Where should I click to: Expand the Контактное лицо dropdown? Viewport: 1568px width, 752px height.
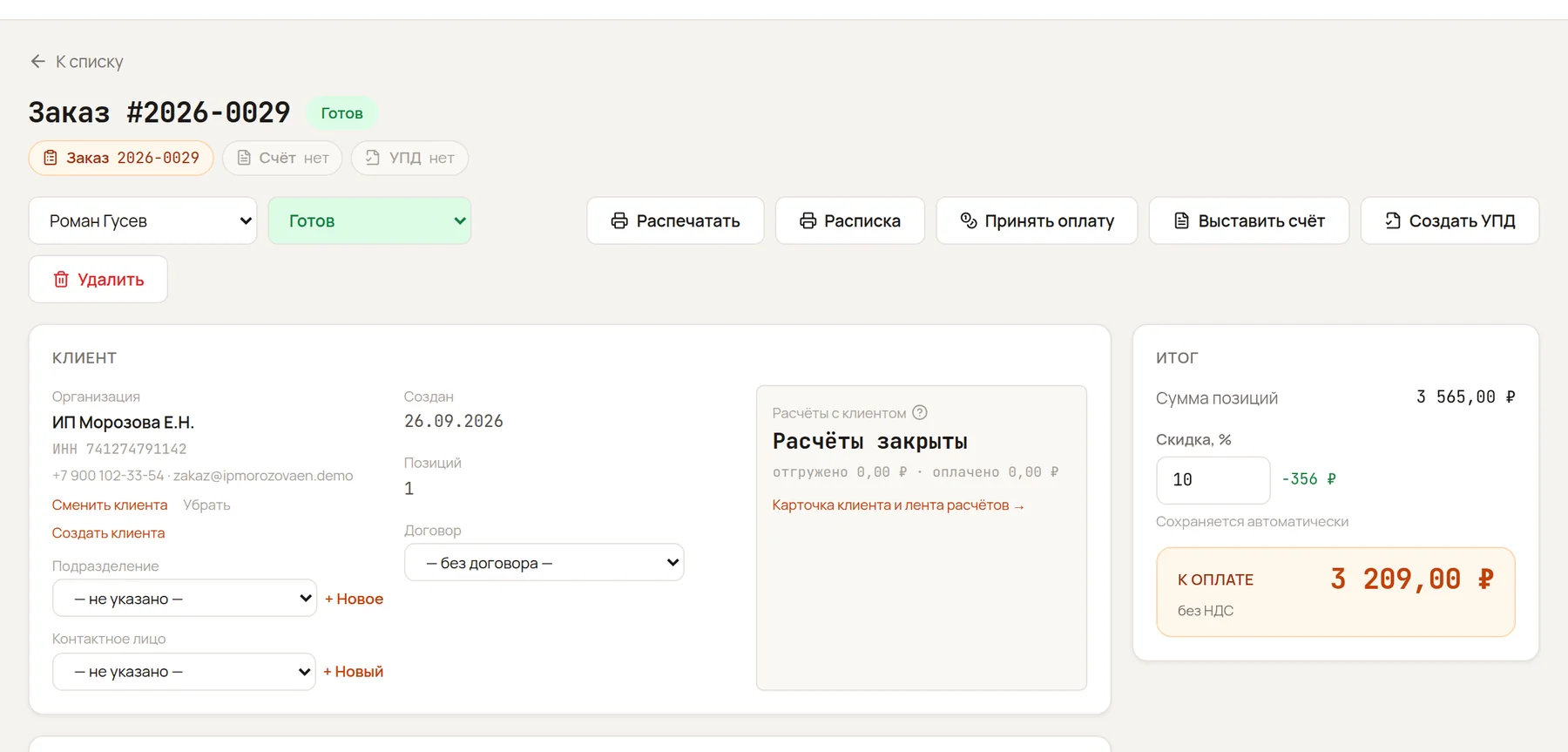coord(184,671)
